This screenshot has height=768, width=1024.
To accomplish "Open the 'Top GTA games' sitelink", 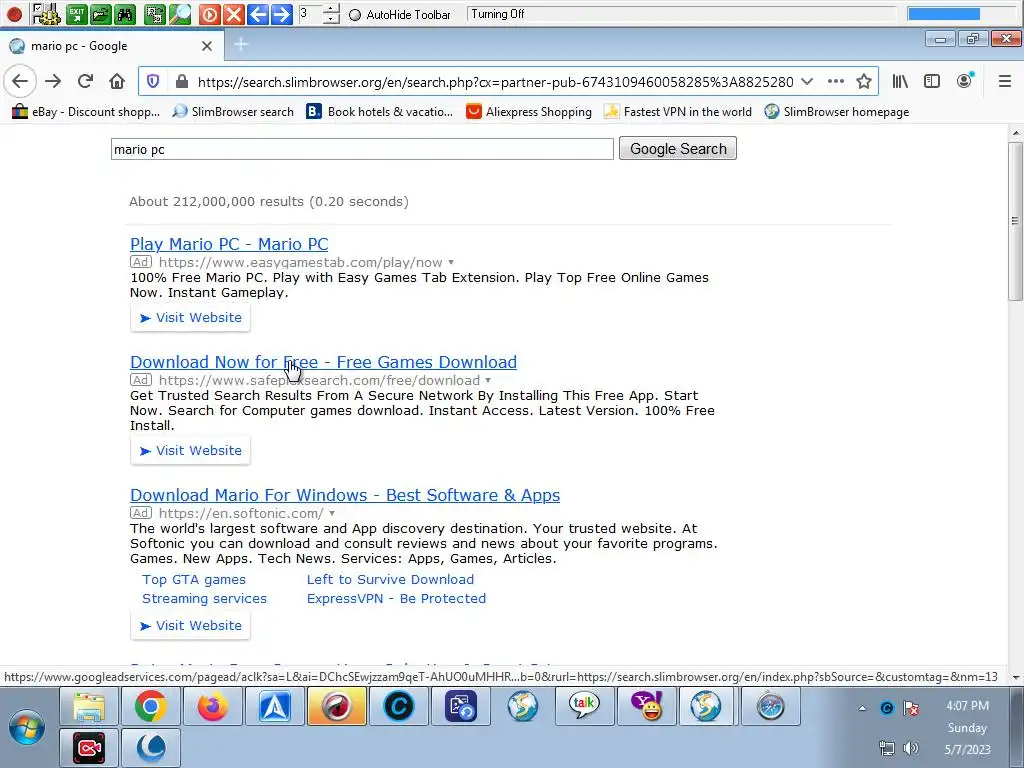I will tap(194, 580).
